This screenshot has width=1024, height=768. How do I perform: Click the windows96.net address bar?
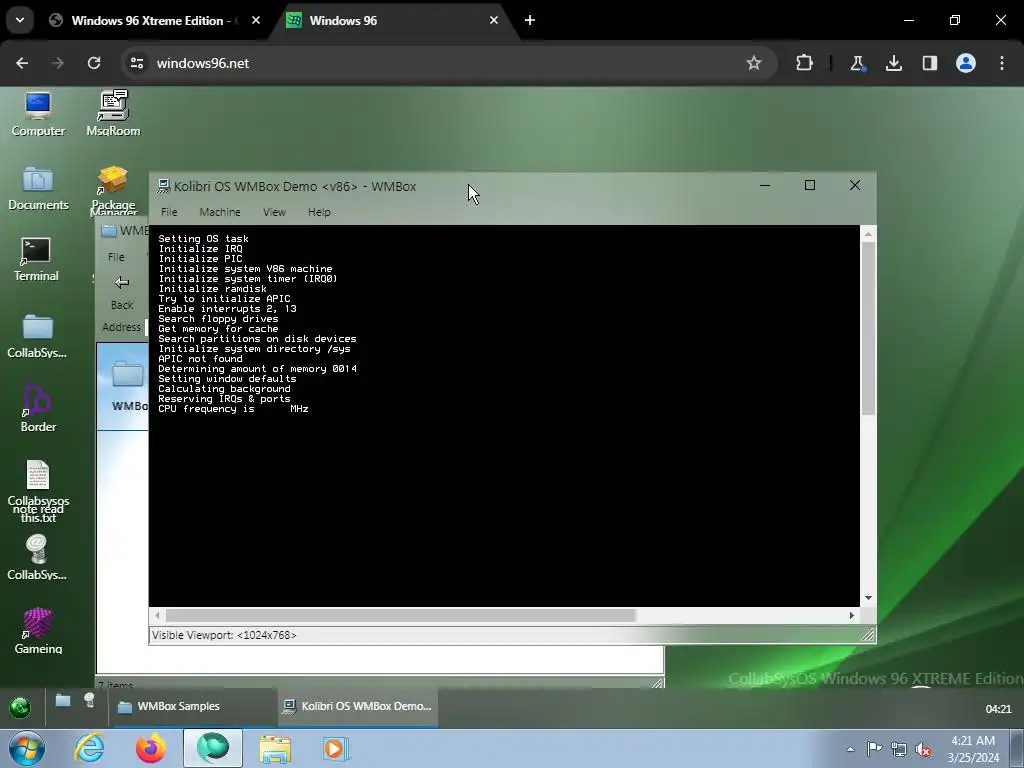point(449,63)
